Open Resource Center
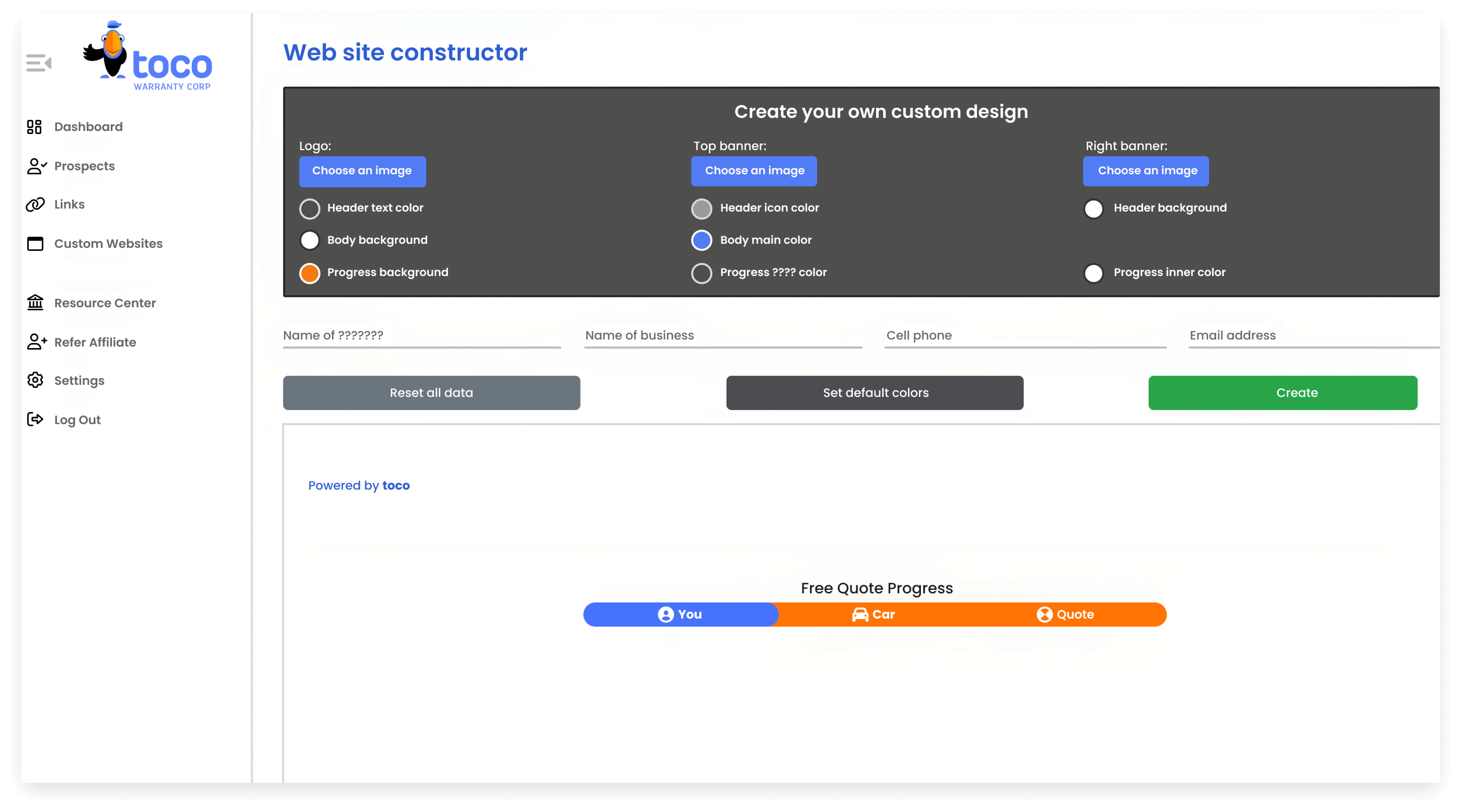This screenshot has width=1461, height=812. 105,303
